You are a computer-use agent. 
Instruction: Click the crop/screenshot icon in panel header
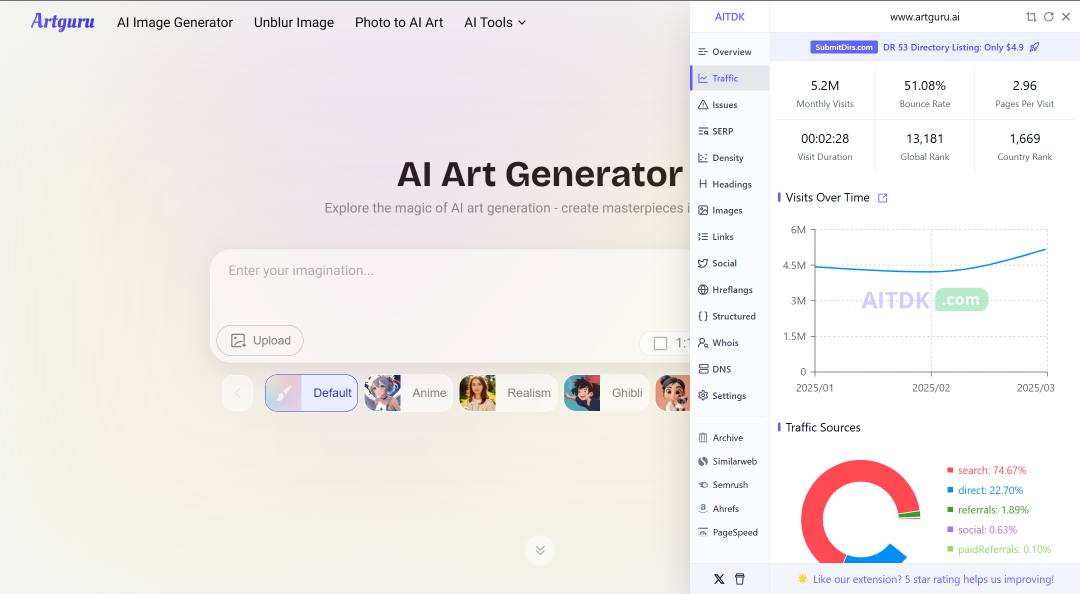tap(1031, 17)
